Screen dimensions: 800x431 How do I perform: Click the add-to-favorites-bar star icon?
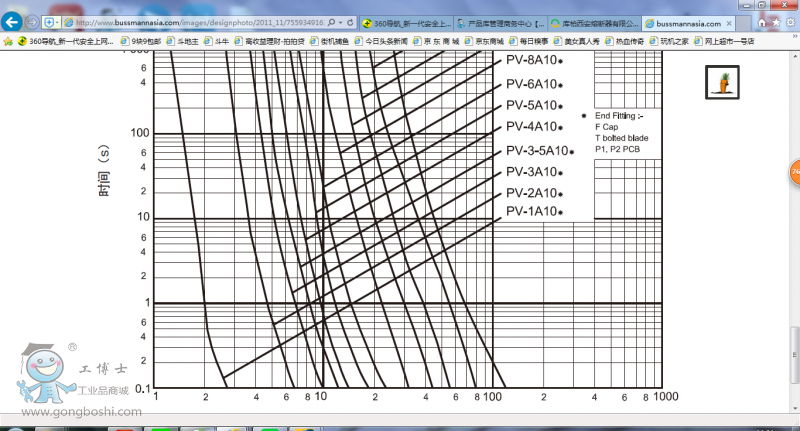coord(8,42)
